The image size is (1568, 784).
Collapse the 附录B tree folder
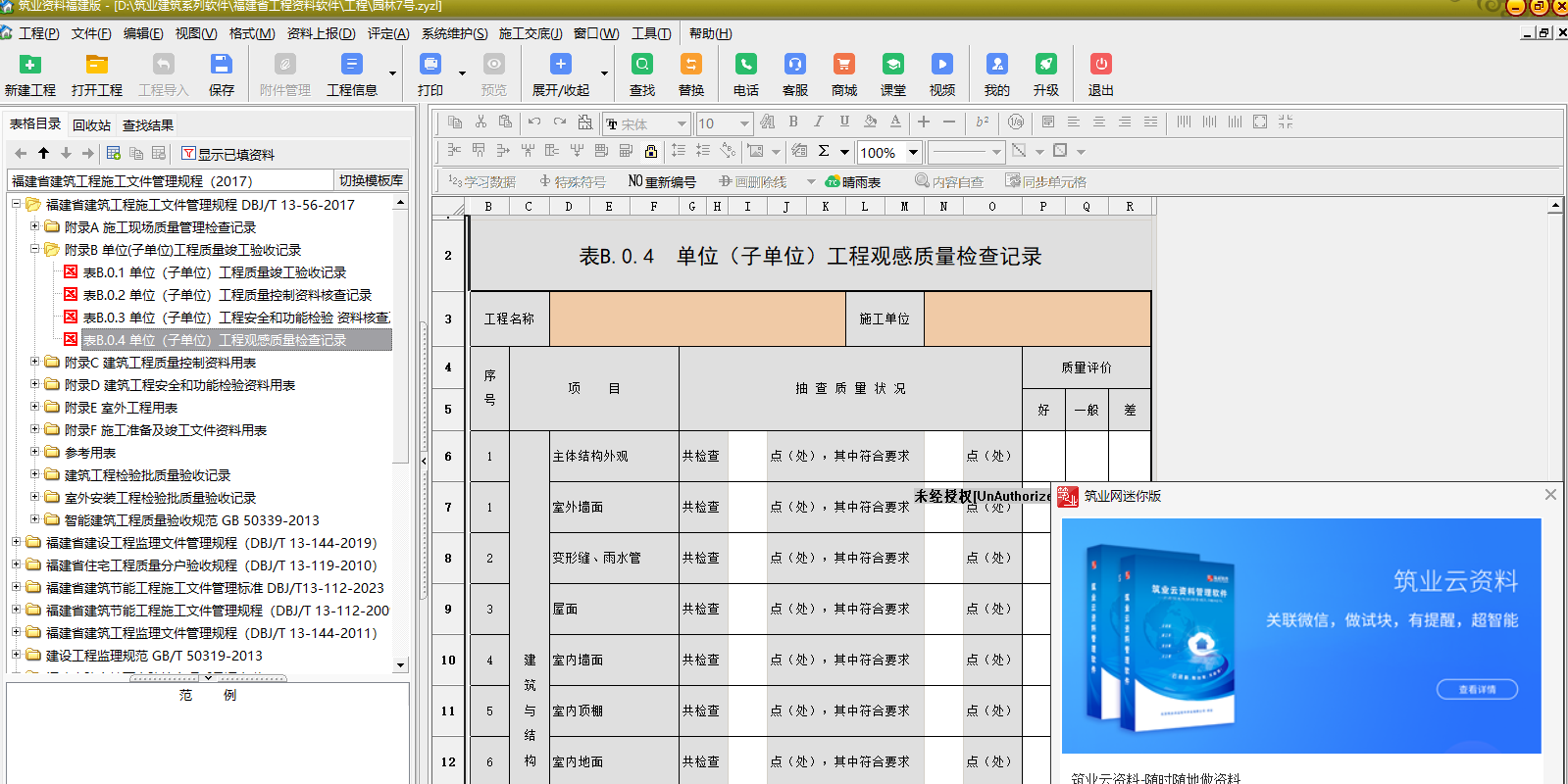point(35,250)
